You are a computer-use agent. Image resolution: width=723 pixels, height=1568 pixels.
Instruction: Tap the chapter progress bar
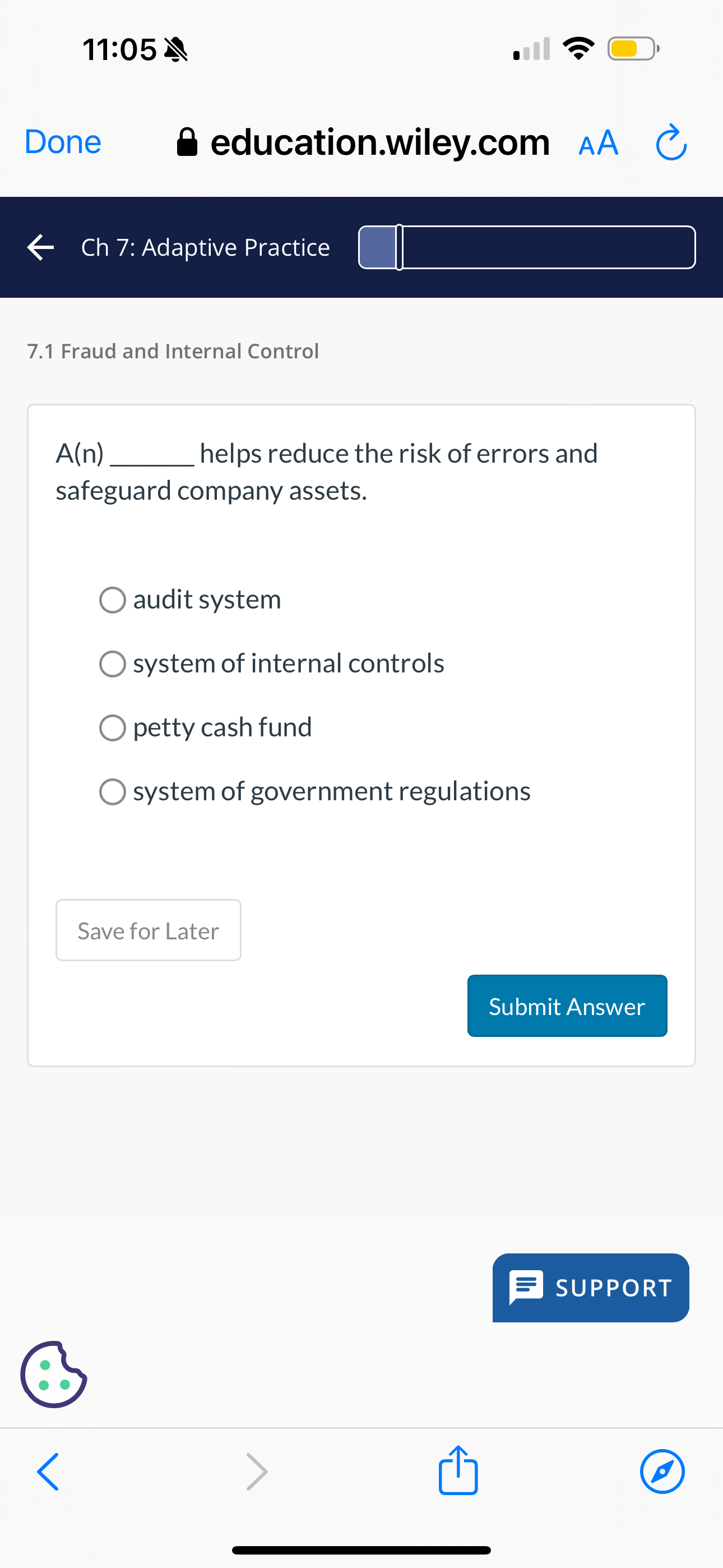pos(526,247)
